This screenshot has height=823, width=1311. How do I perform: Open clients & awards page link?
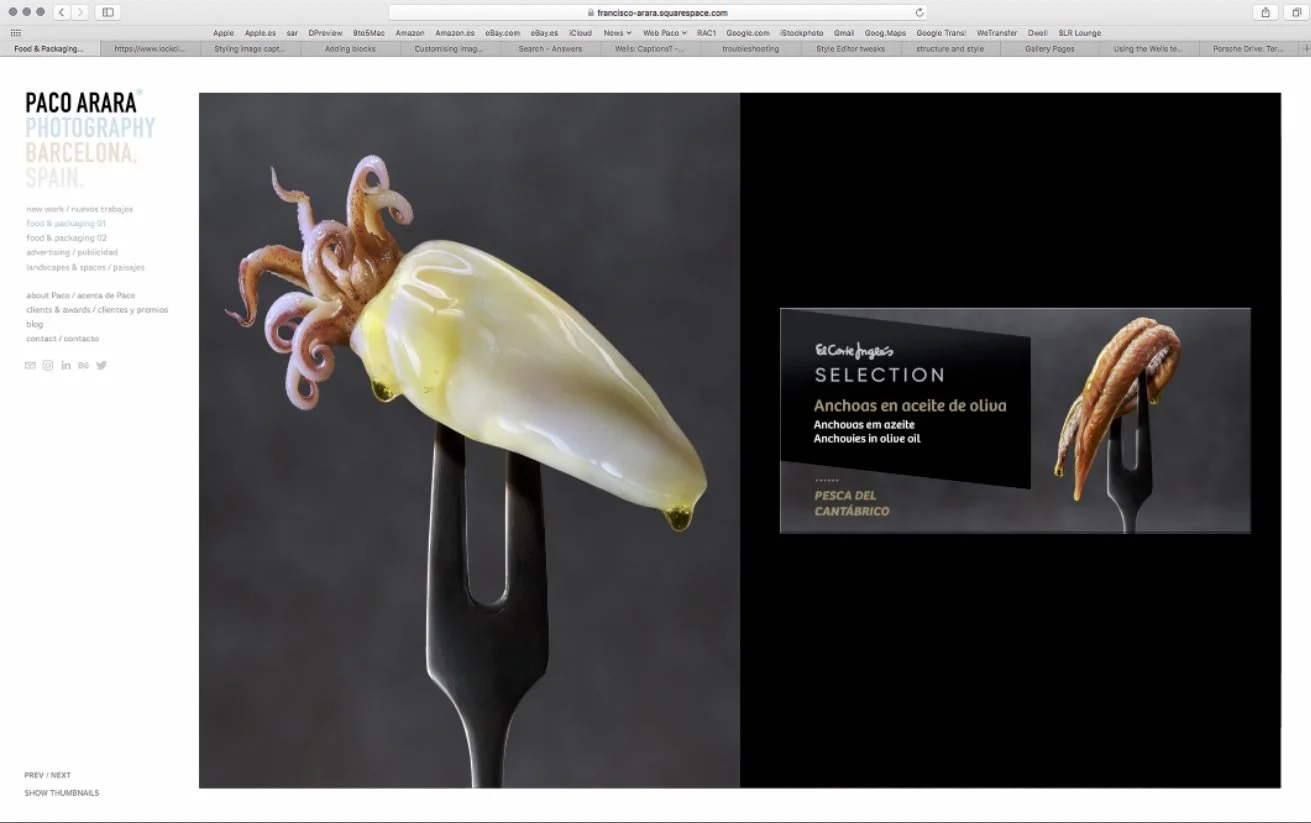pyautogui.click(x=97, y=310)
